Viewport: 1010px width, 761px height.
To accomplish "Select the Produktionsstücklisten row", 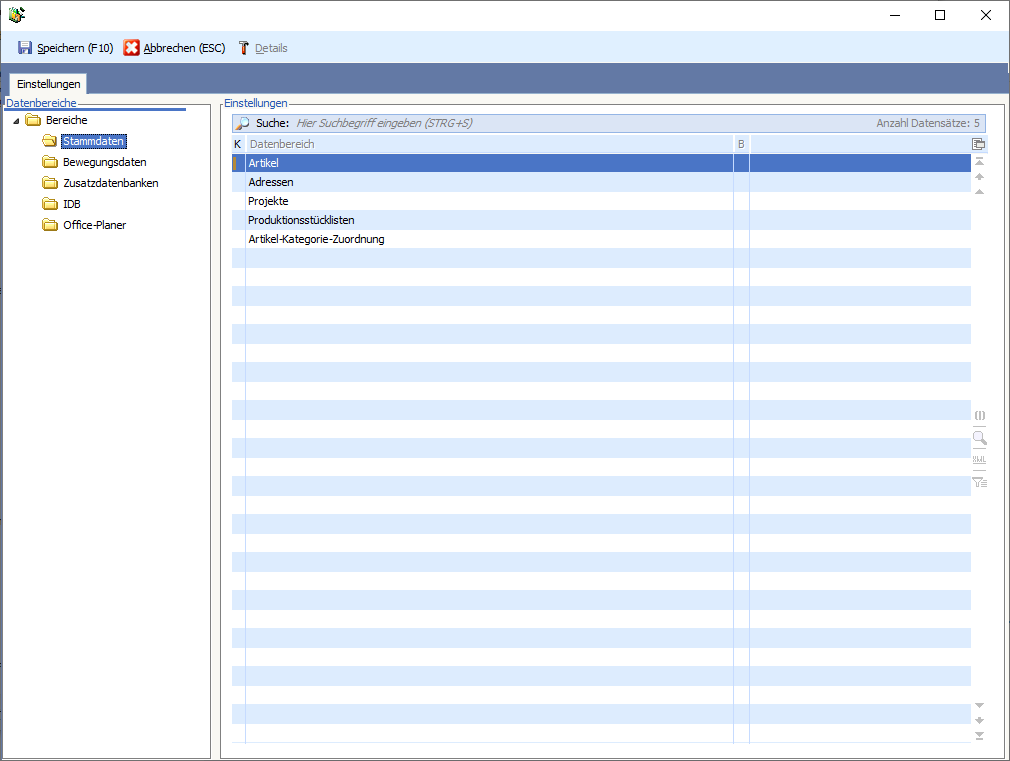I will pos(301,220).
